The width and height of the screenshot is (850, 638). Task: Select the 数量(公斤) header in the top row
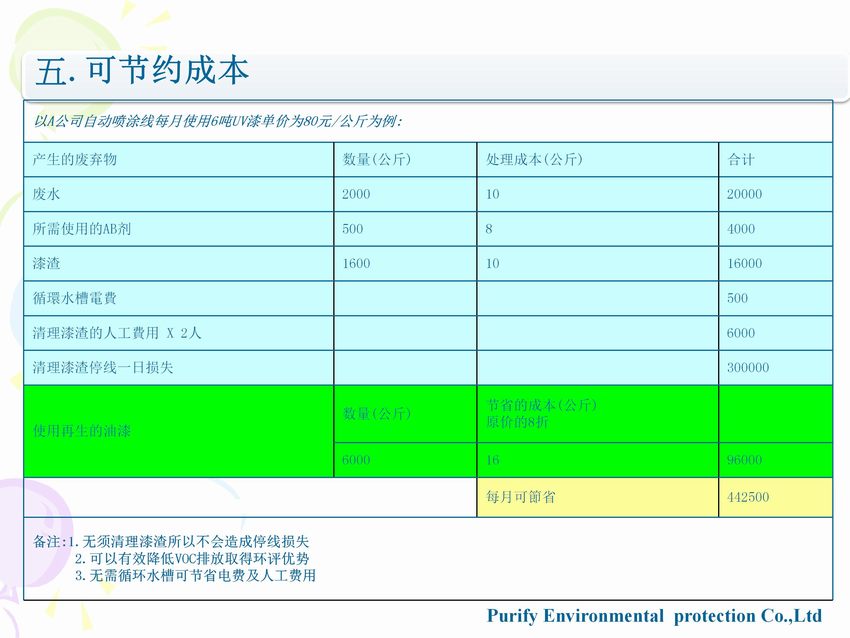coord(377,160)
